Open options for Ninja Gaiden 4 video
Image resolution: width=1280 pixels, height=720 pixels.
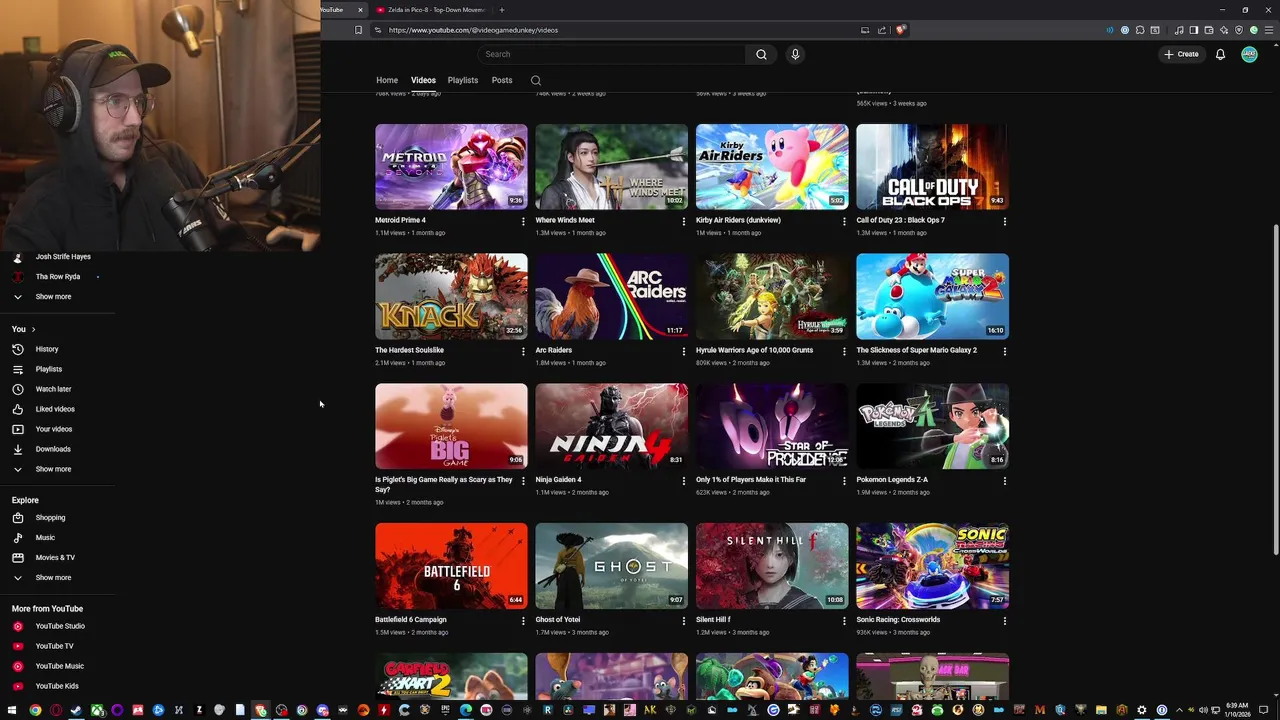[x=684, y=481]
